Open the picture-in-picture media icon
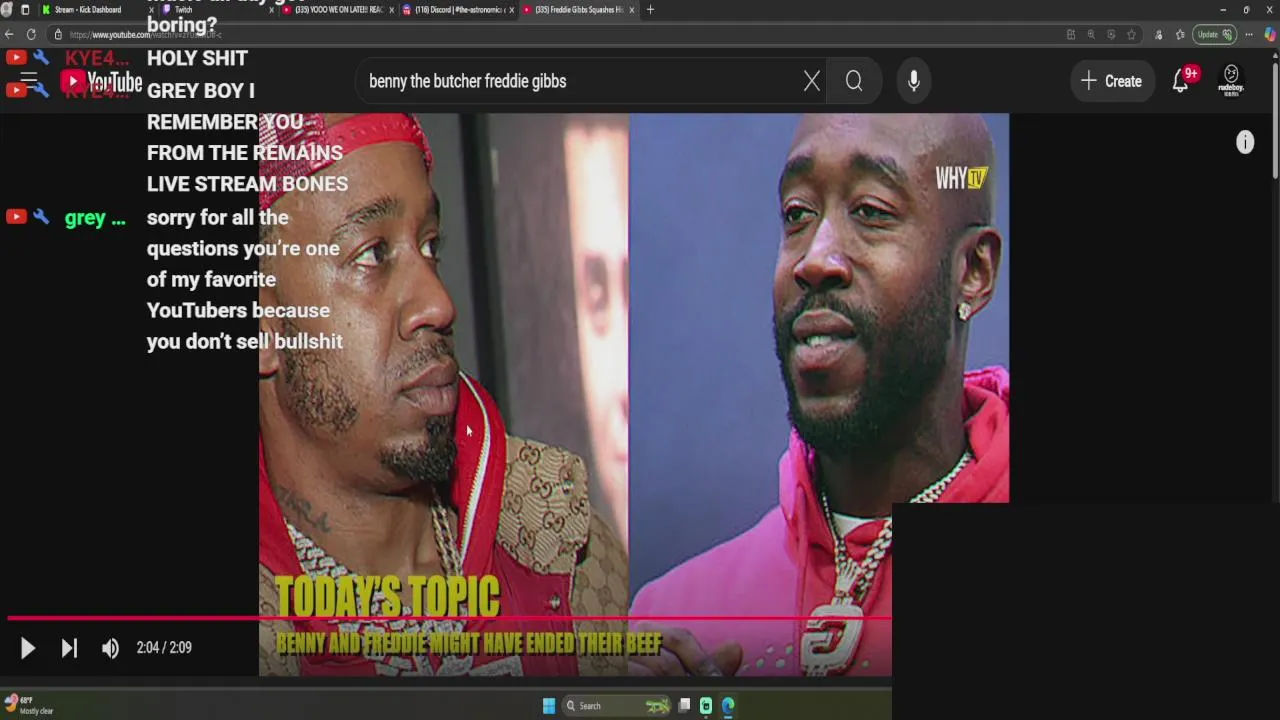This screenshot has width=1280, height=720. pos(1111,34)
